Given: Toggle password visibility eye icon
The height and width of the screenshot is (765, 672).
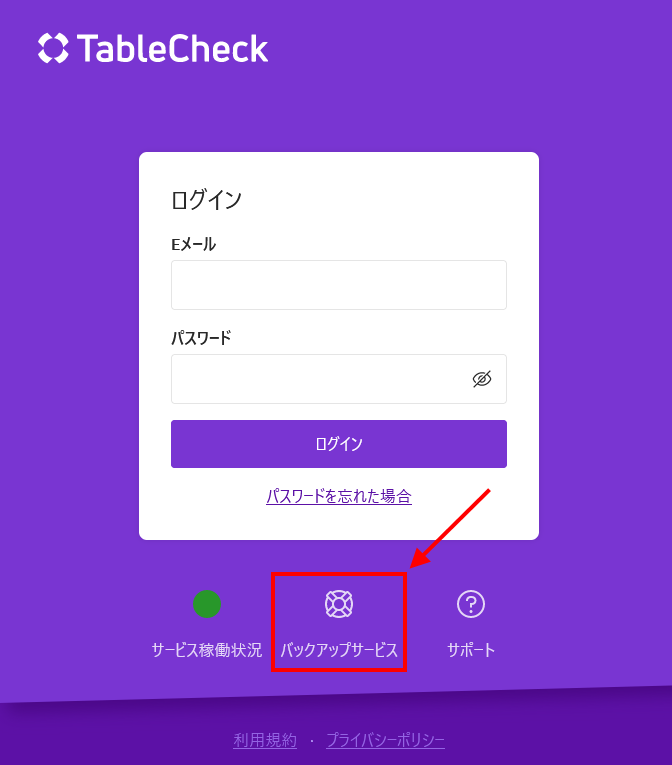Looking at the screenshot, I should [482, 379].
